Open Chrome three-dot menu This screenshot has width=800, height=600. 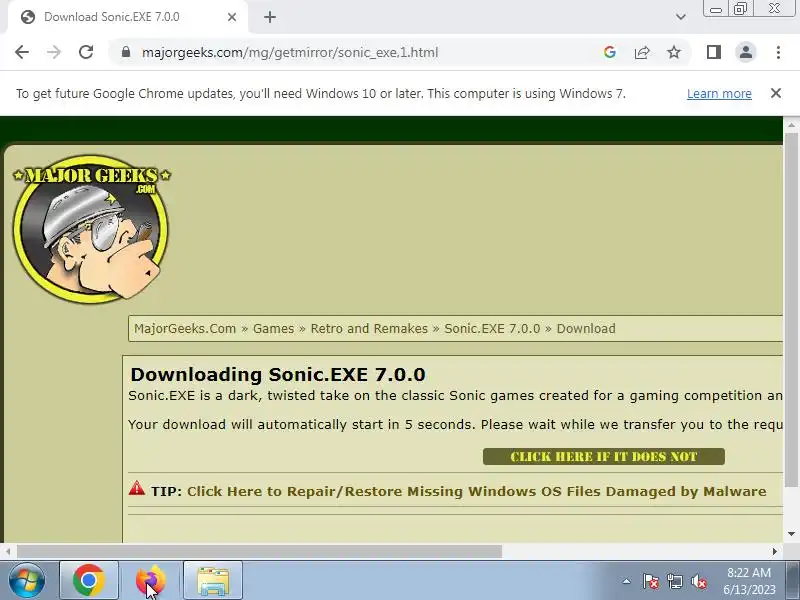[x=778, y=52]
